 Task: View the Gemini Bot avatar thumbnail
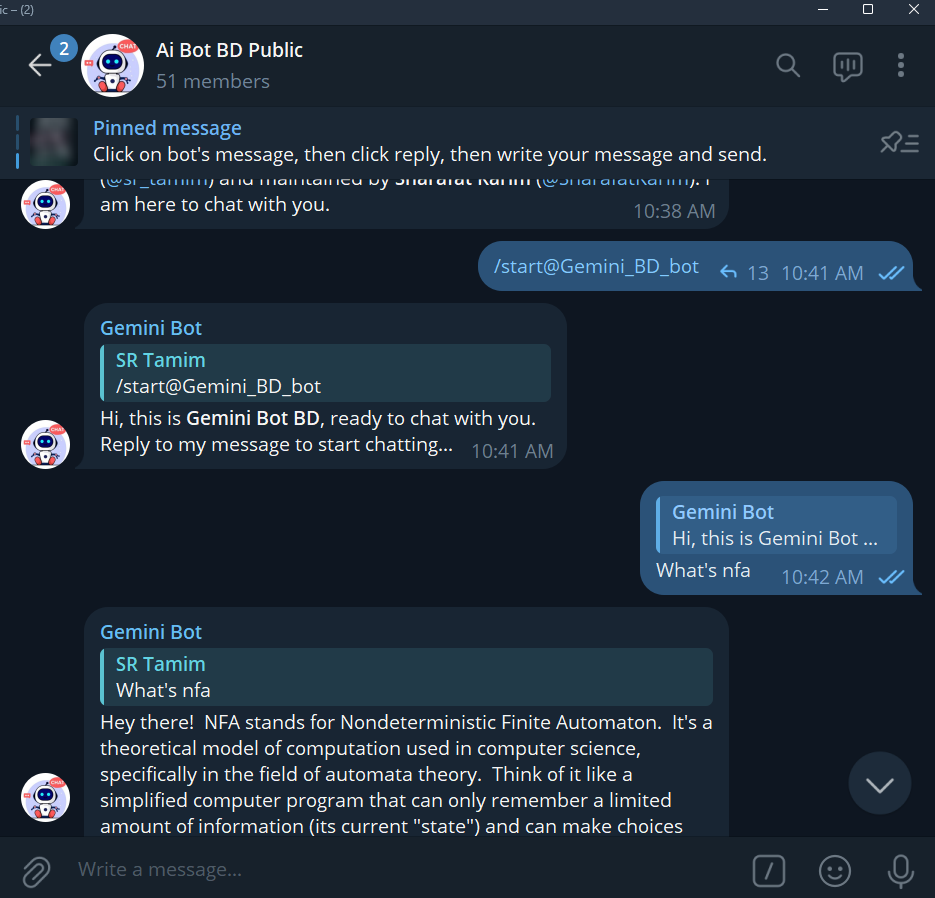pos(45,444)
